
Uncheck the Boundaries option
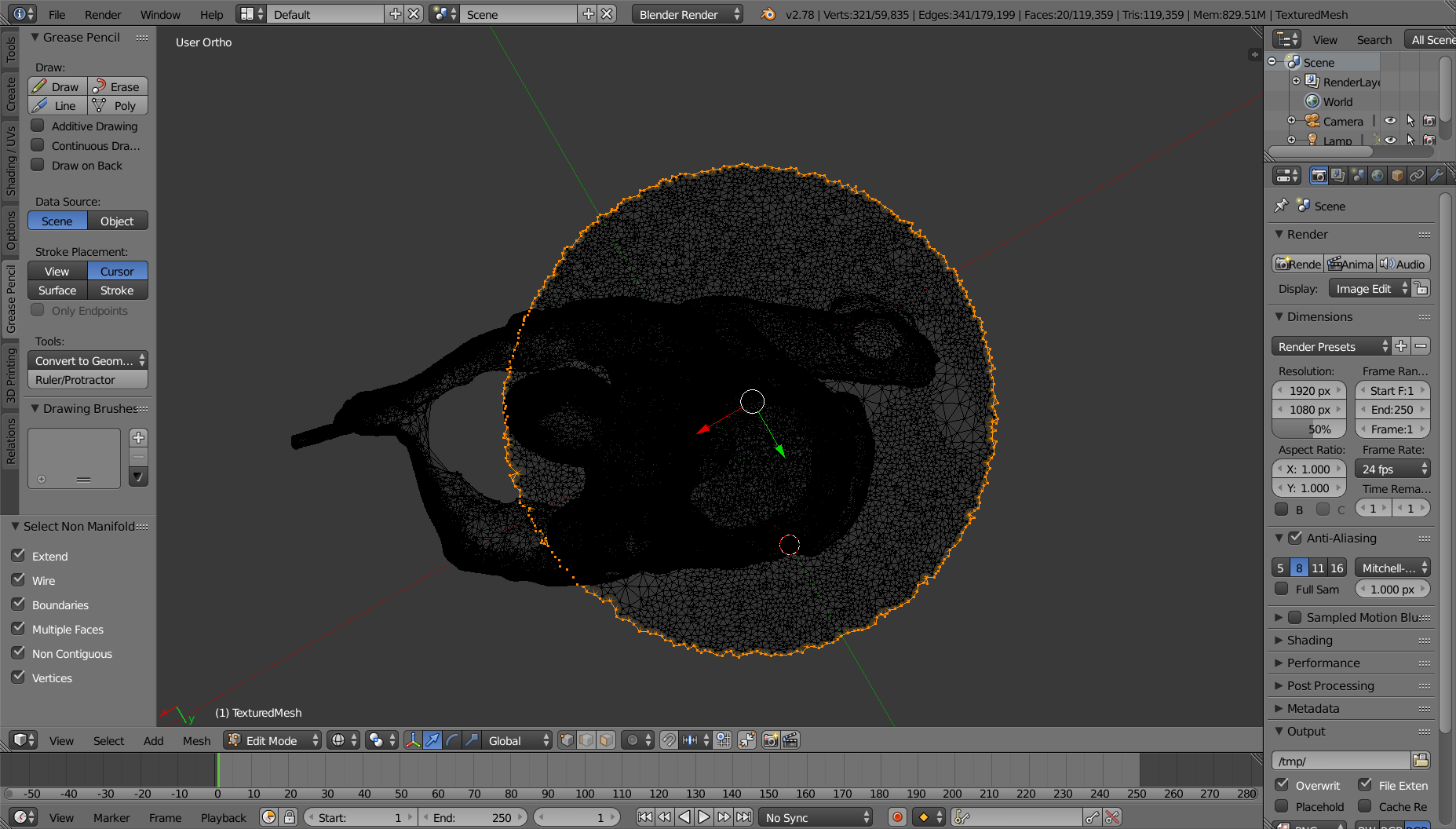tap(19, 604)
